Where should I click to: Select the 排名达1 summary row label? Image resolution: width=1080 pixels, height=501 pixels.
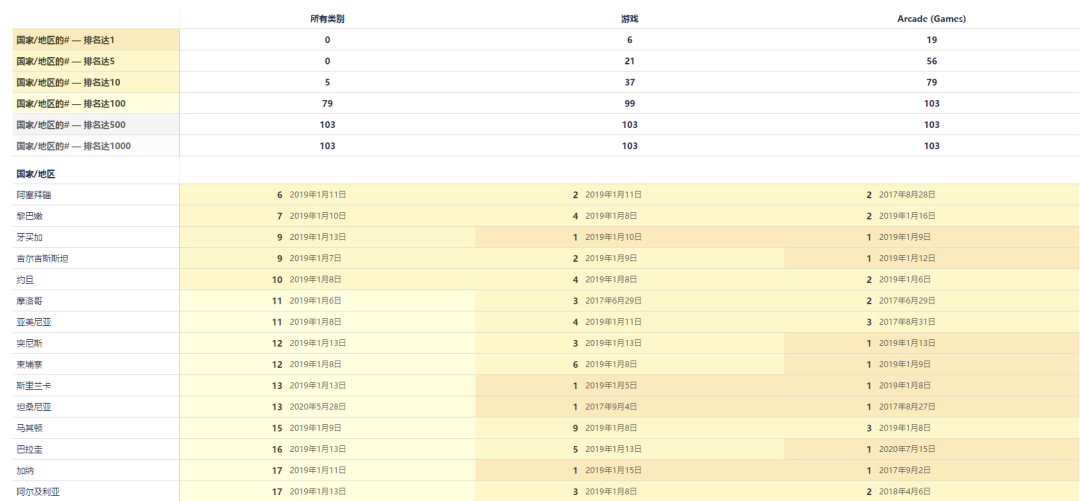click(x=66, y=40)
